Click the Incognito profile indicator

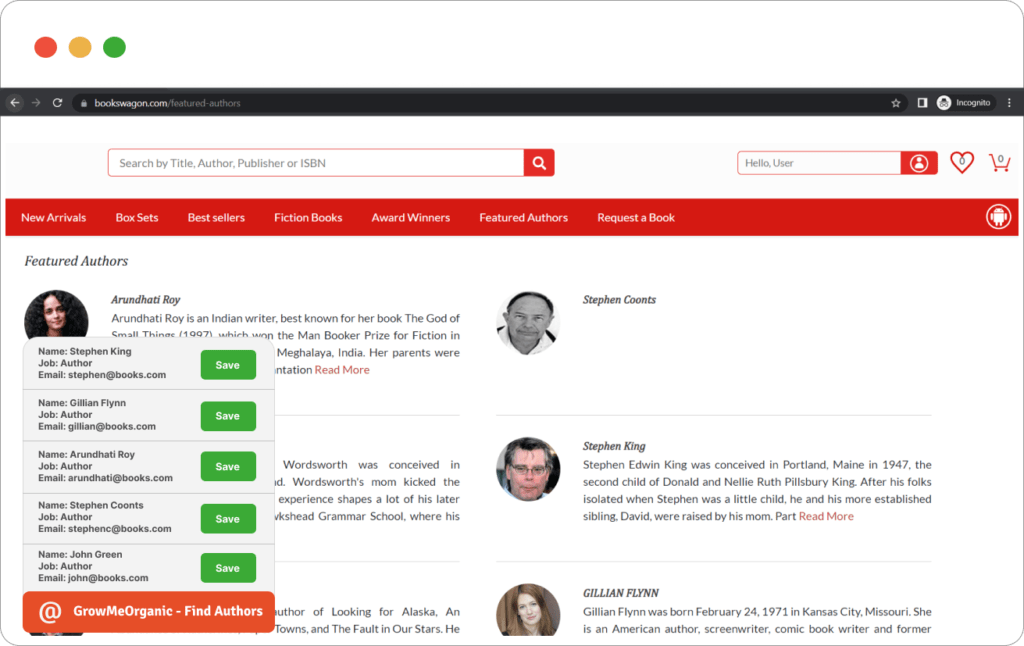(x=964, y=103)
